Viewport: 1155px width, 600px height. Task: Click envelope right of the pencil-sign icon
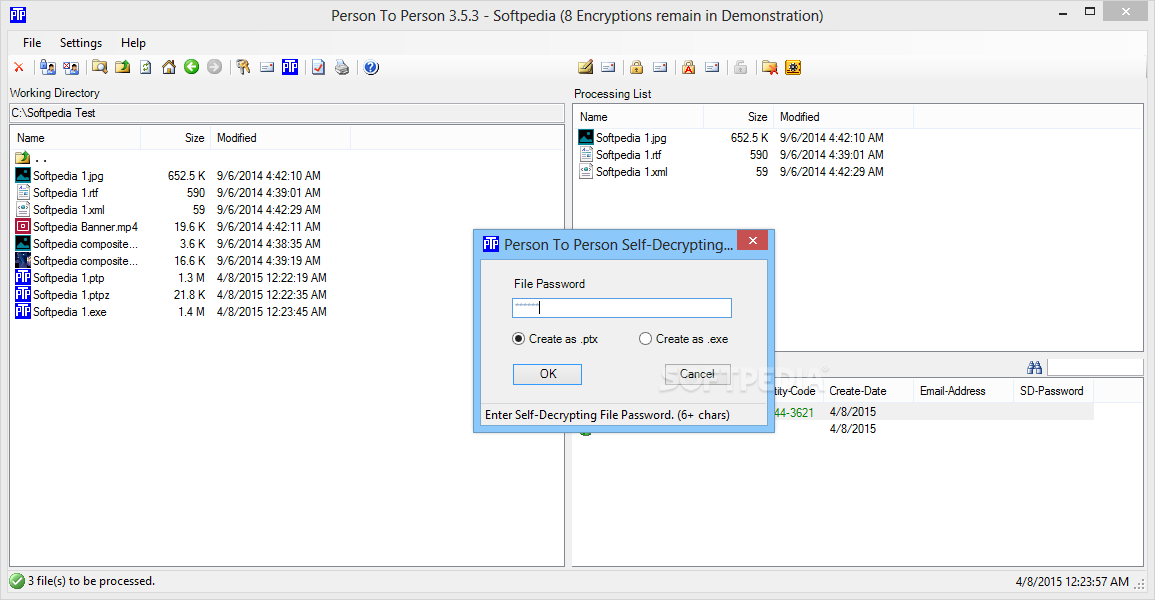(x=608, y=68)
